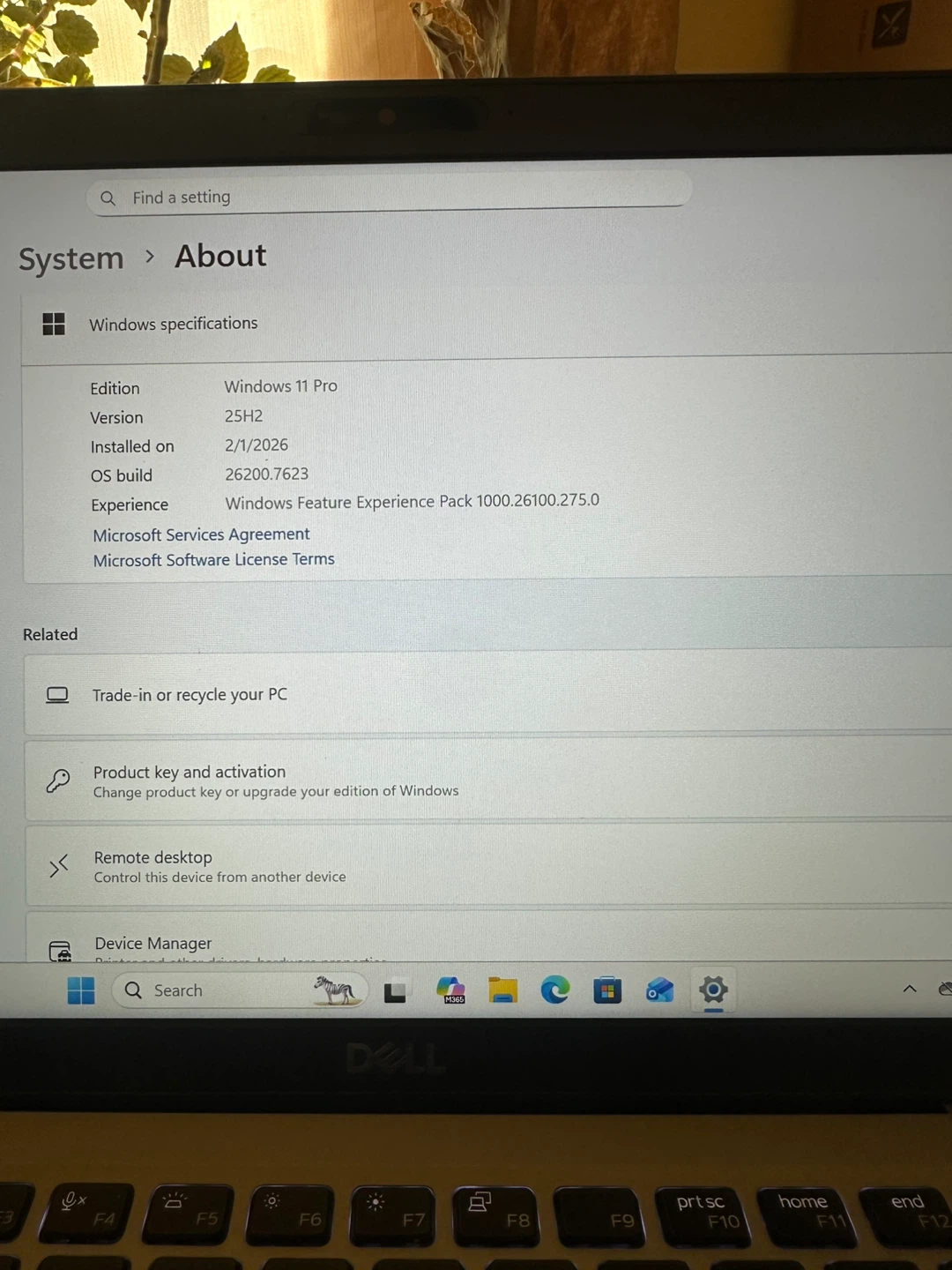Click the Version label

click(116, 417)
